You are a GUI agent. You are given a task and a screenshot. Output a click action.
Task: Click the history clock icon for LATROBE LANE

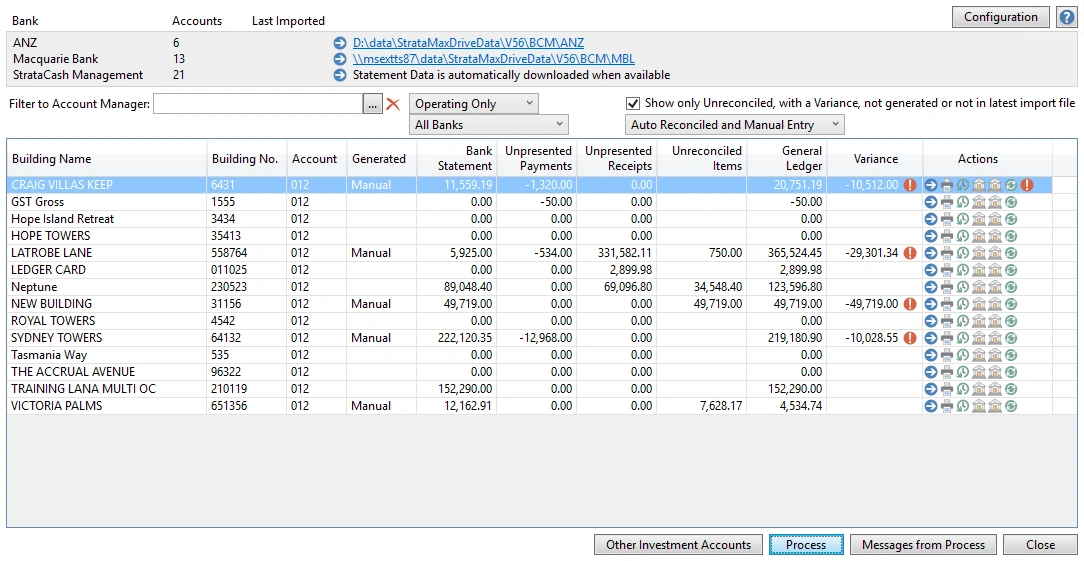[x=963, y=253]
